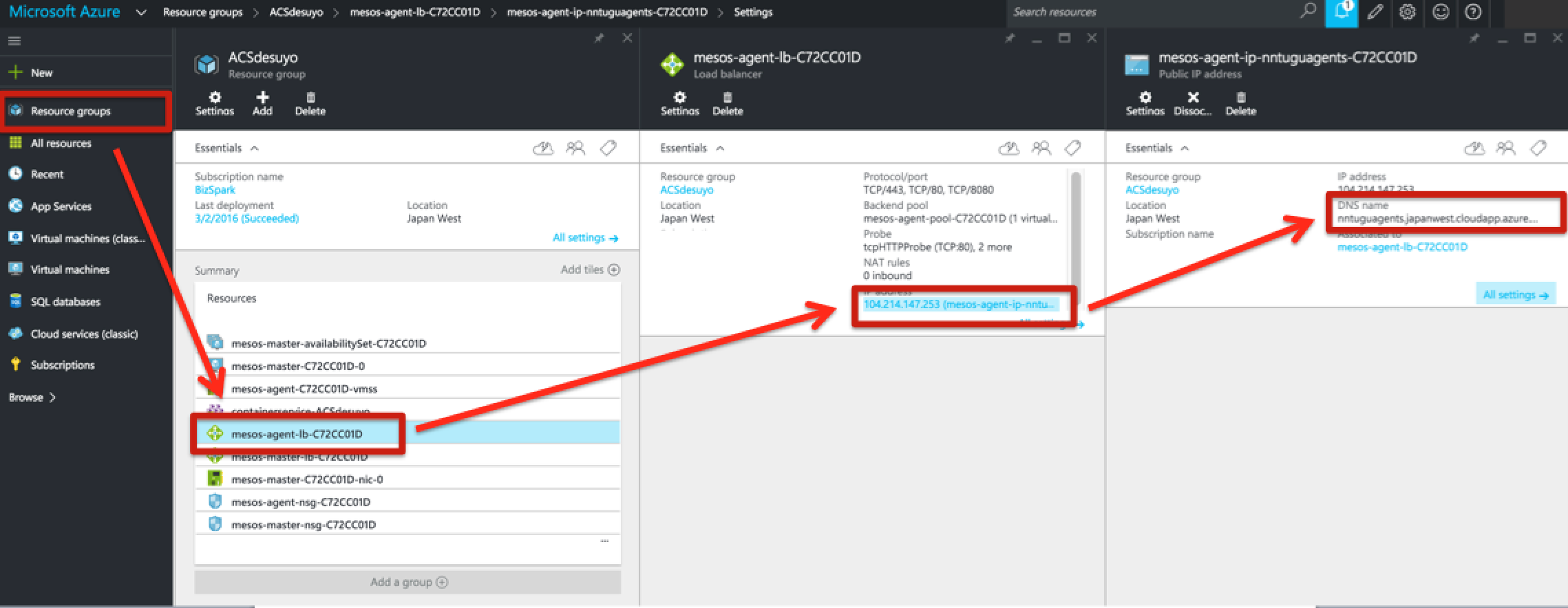1568x608 pixels.
Task: Open Settings in load balancer blade
Action: click(x=680, y=104)
